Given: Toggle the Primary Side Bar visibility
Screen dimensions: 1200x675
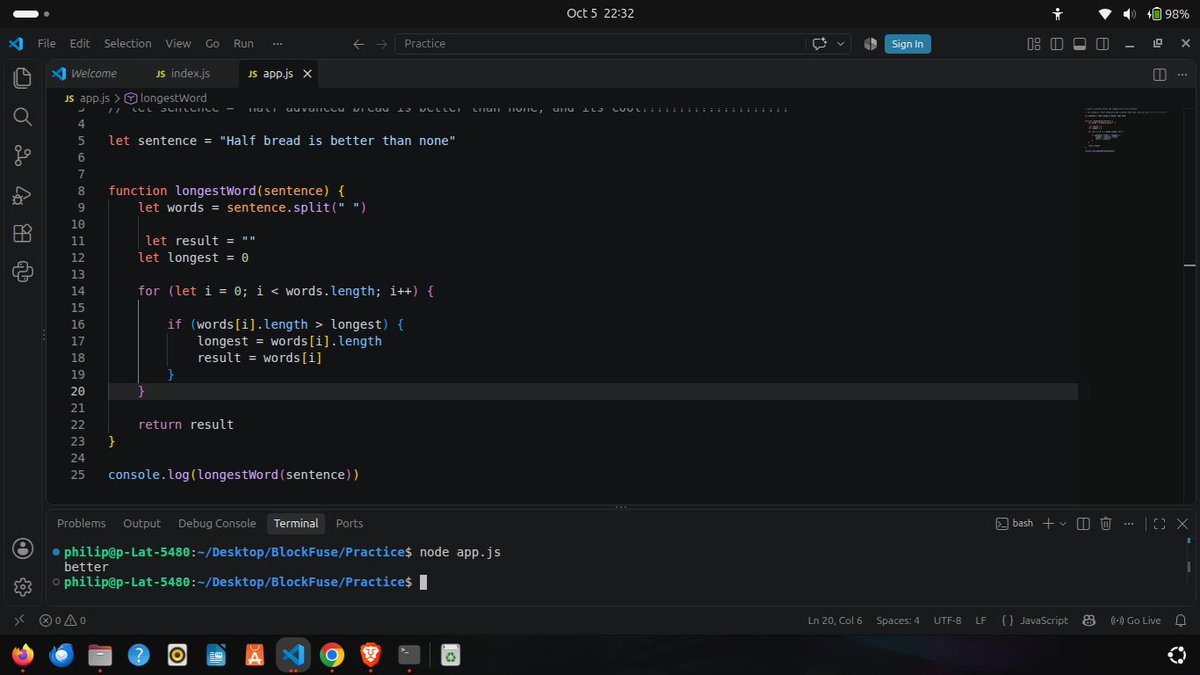Looking at the screenshot, I should point(1057,44).
